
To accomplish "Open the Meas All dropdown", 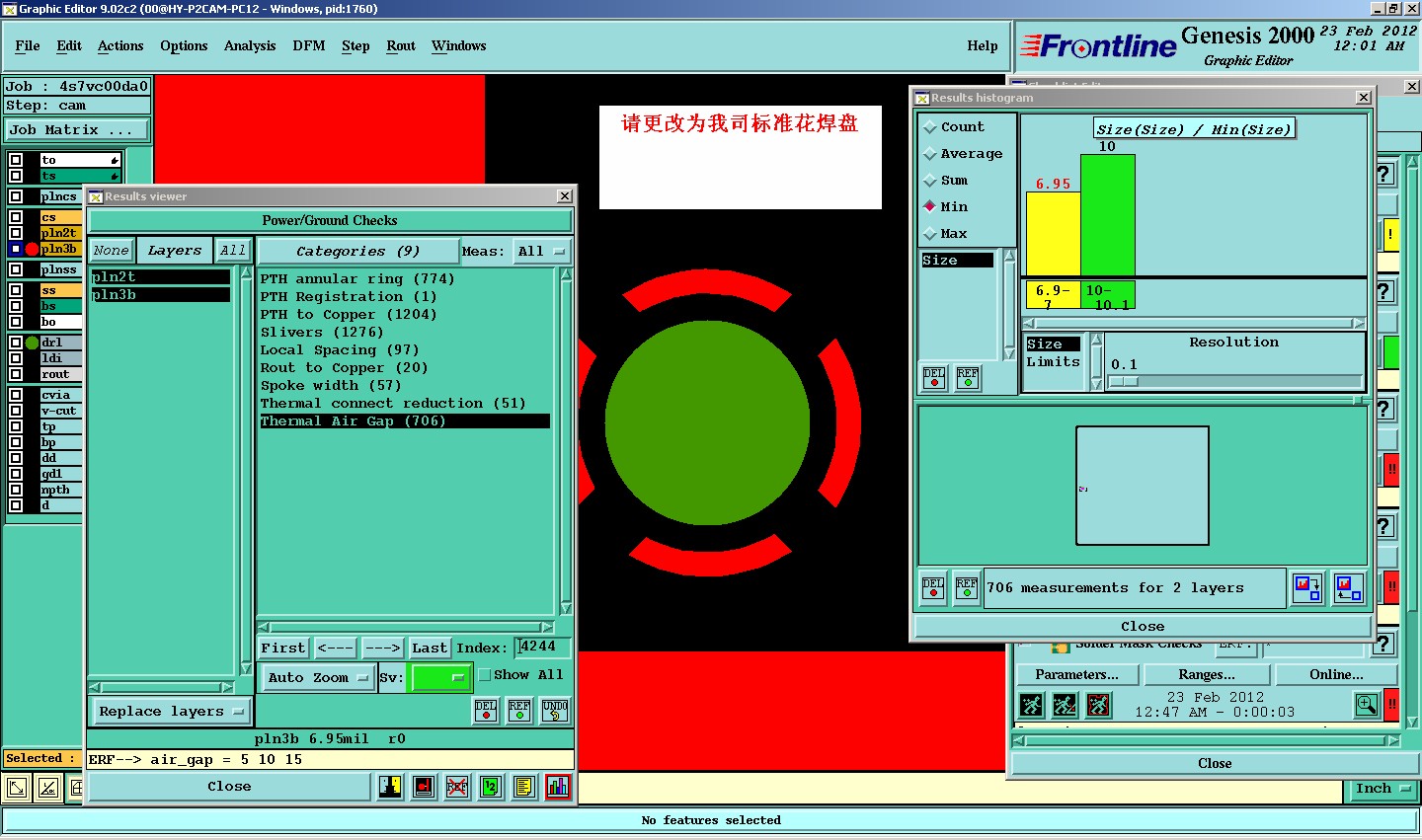I will click(x=542, y=252).
